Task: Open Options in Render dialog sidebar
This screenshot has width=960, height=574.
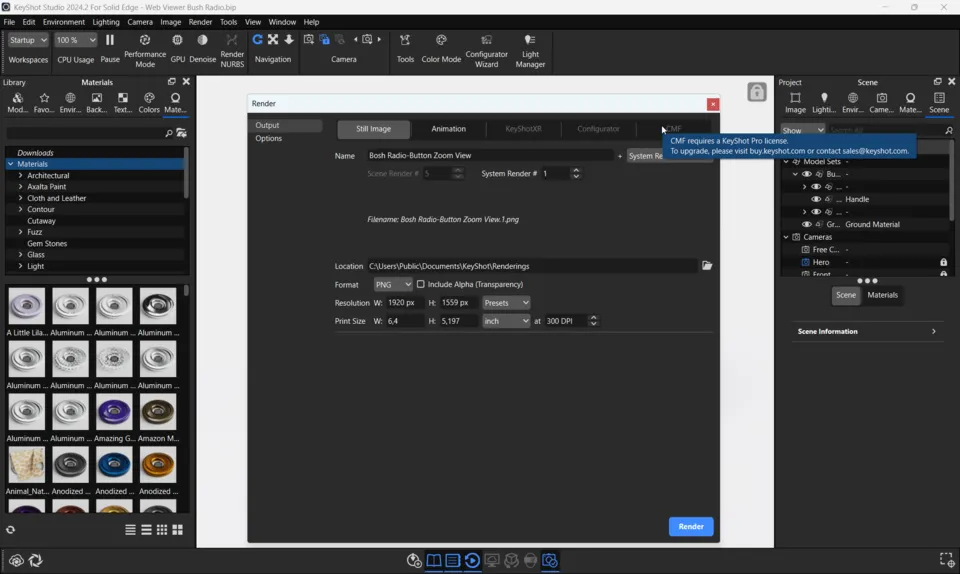Action: coord(268,138)
